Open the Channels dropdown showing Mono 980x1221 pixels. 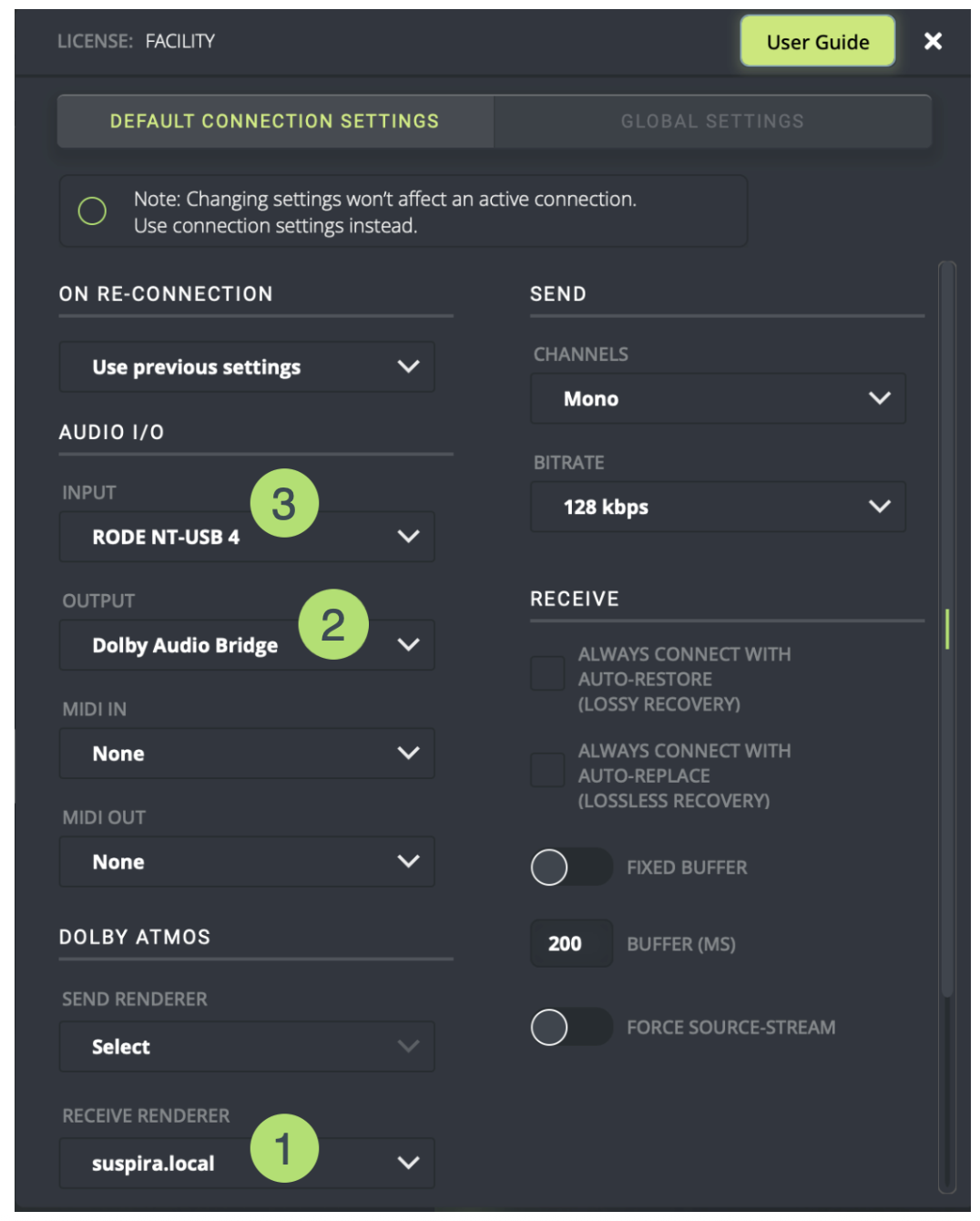718,398
